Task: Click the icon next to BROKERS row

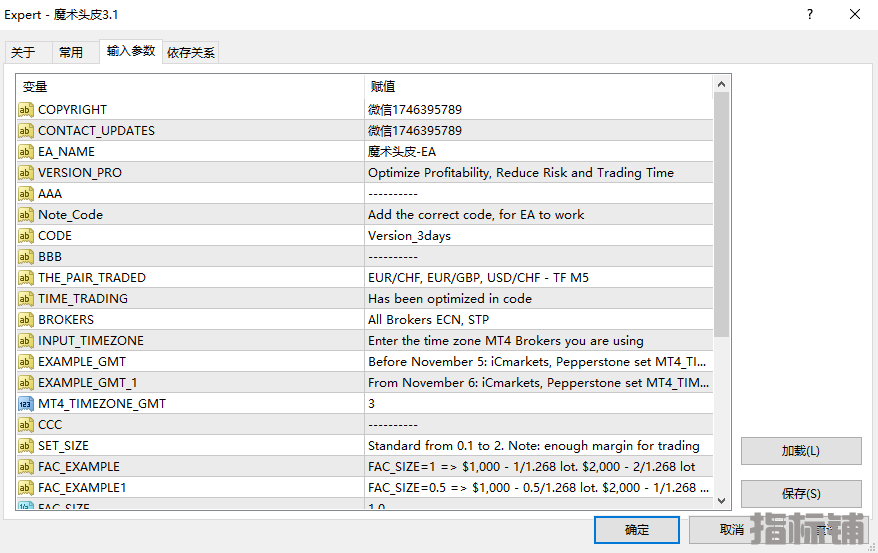Action: [x=26, y=320]
